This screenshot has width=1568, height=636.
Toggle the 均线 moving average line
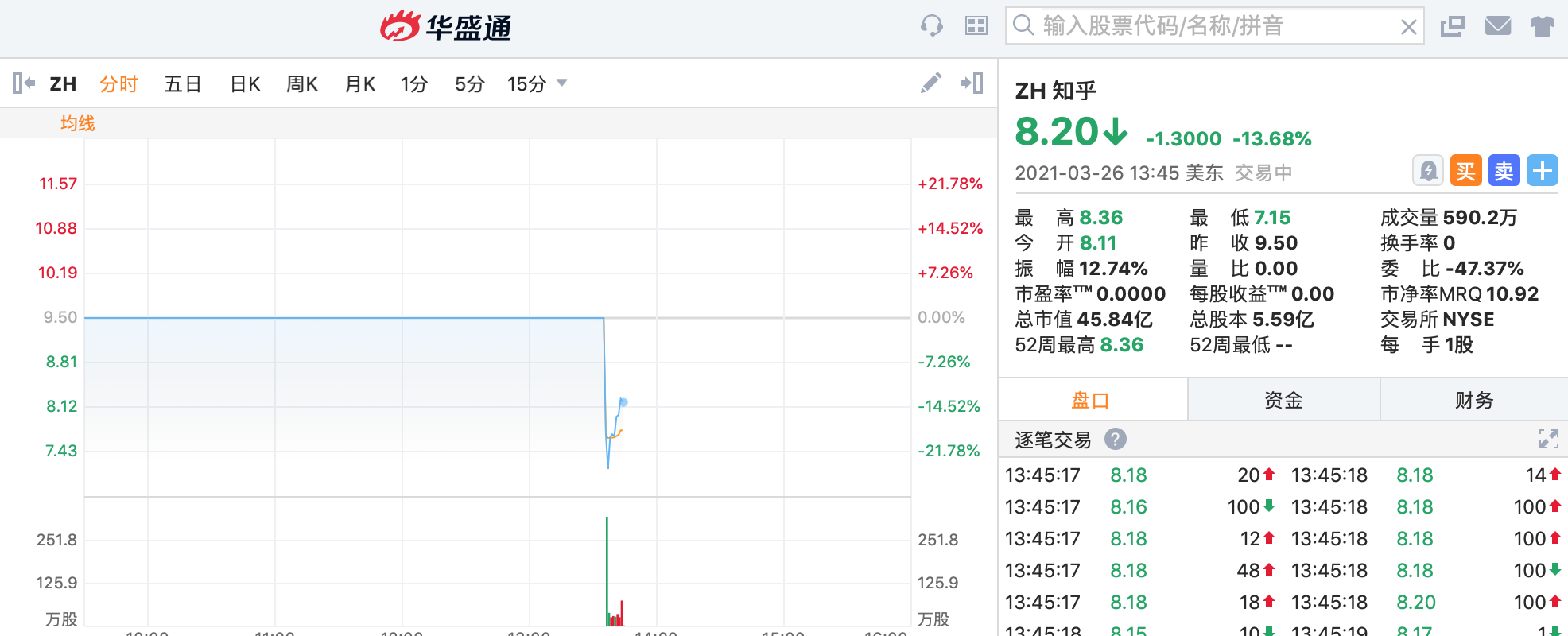(77, 123)
